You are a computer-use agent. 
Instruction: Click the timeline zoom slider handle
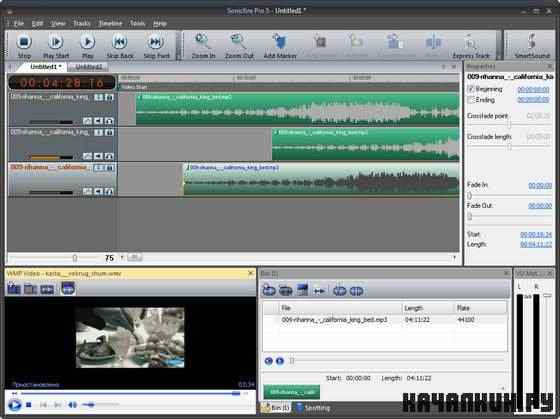pyautogui.click(x=75, y=258)
